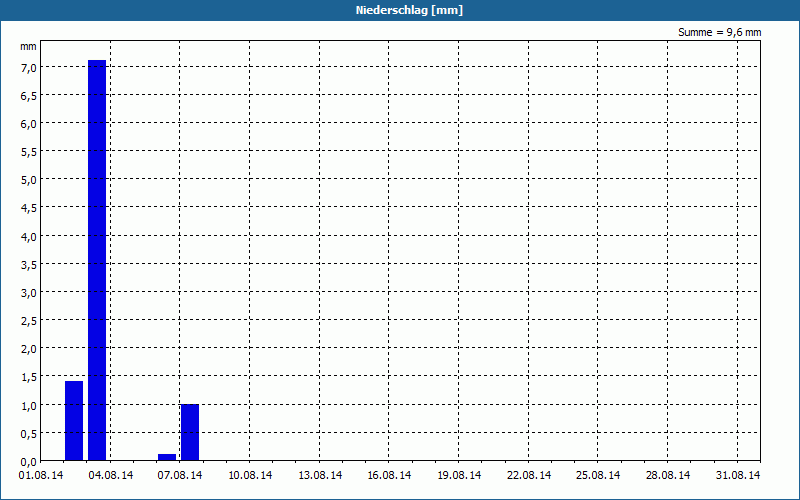Click the 3,5 value on the y-axis

coord(28,265)
